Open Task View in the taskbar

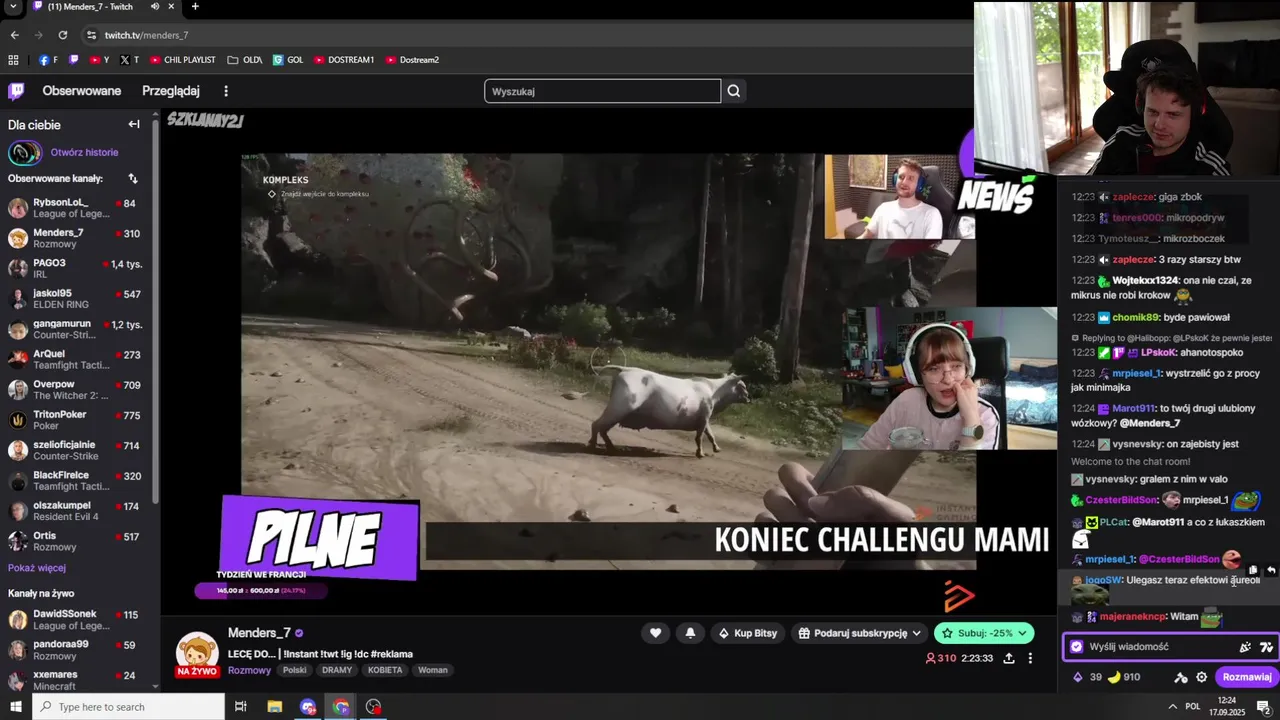(241, 707)
